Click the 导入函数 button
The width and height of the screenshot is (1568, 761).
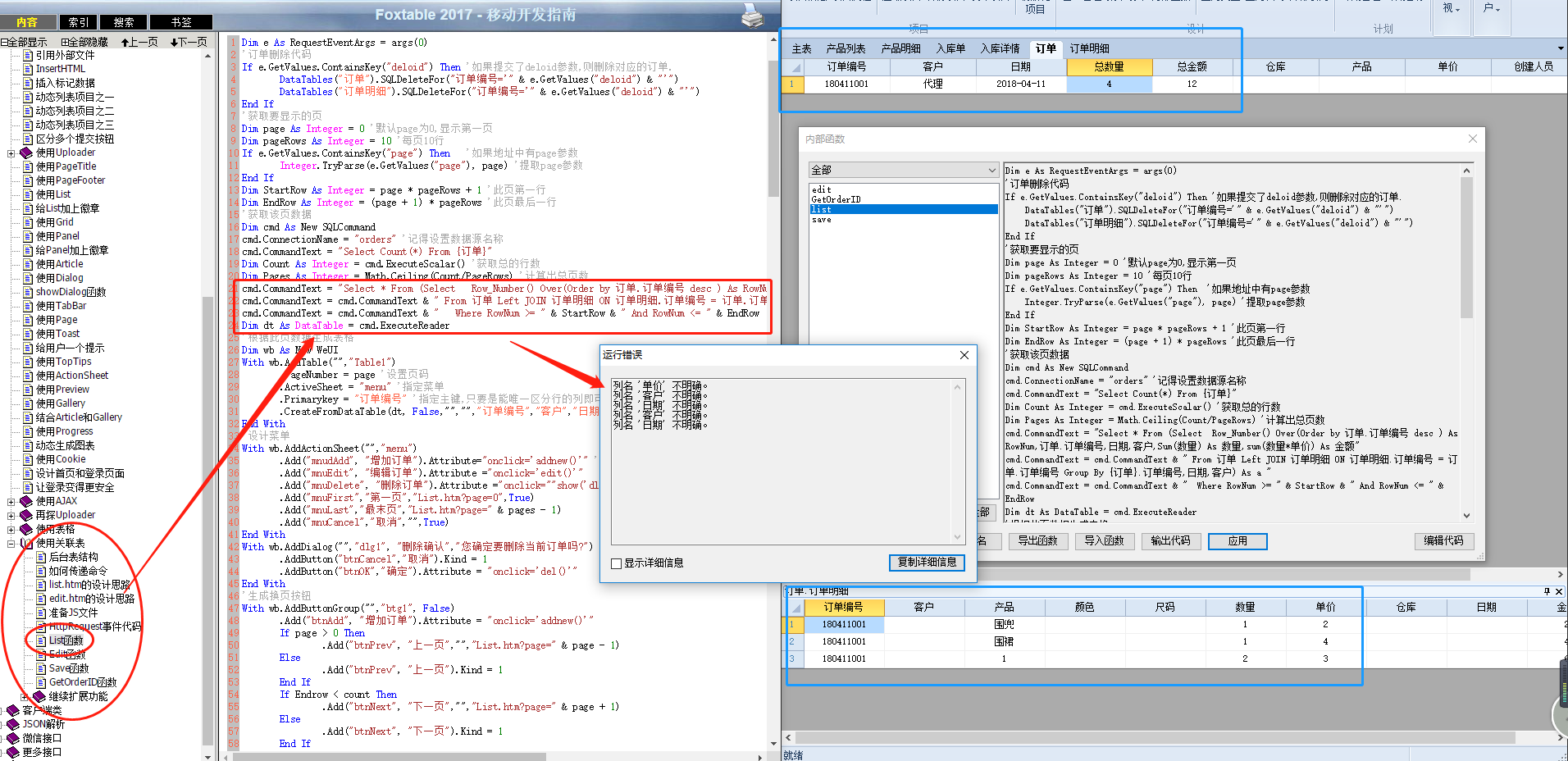point(1104,541)
